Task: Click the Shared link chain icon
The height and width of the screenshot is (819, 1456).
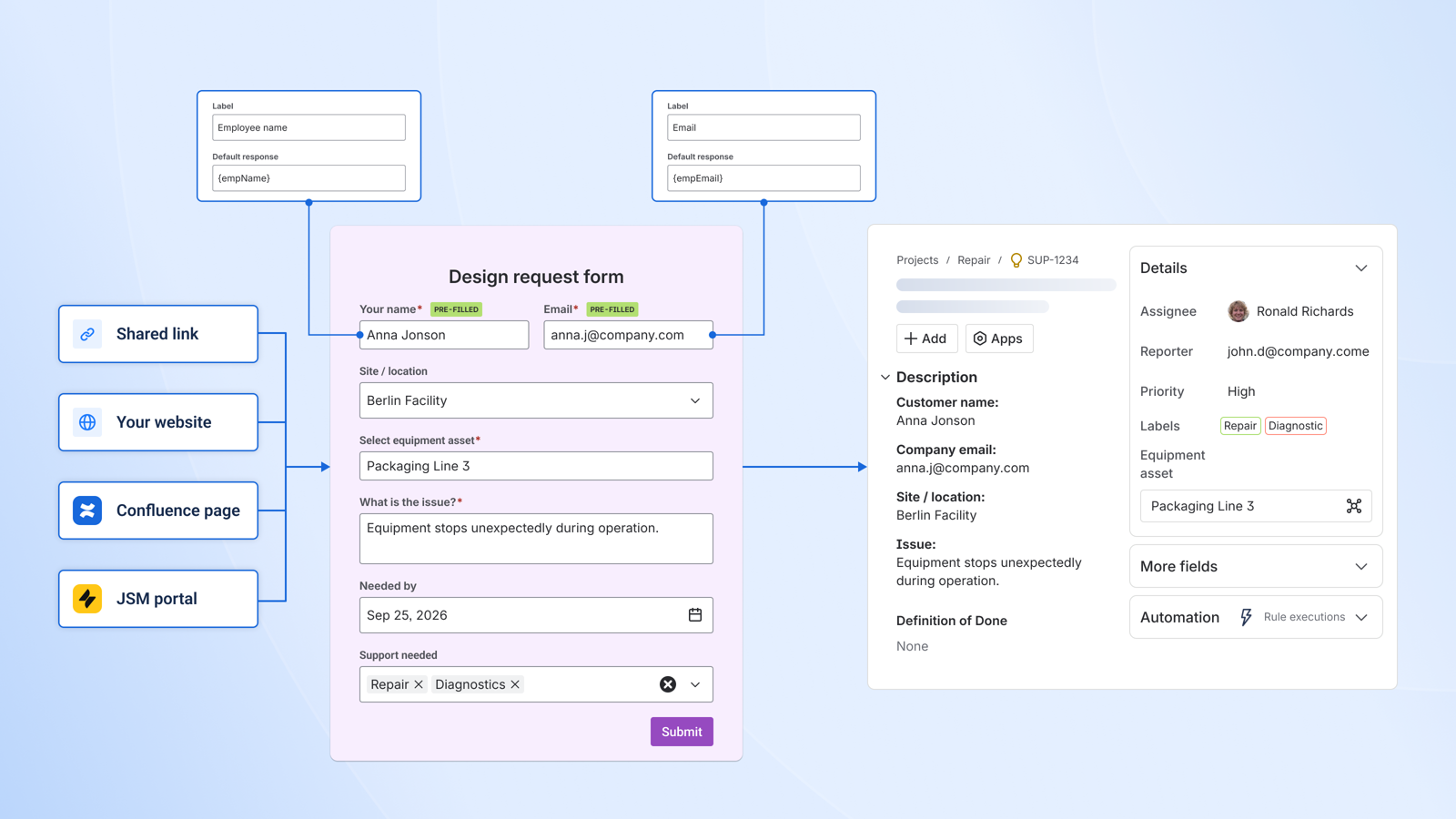Action: click(x=87, y=334)
